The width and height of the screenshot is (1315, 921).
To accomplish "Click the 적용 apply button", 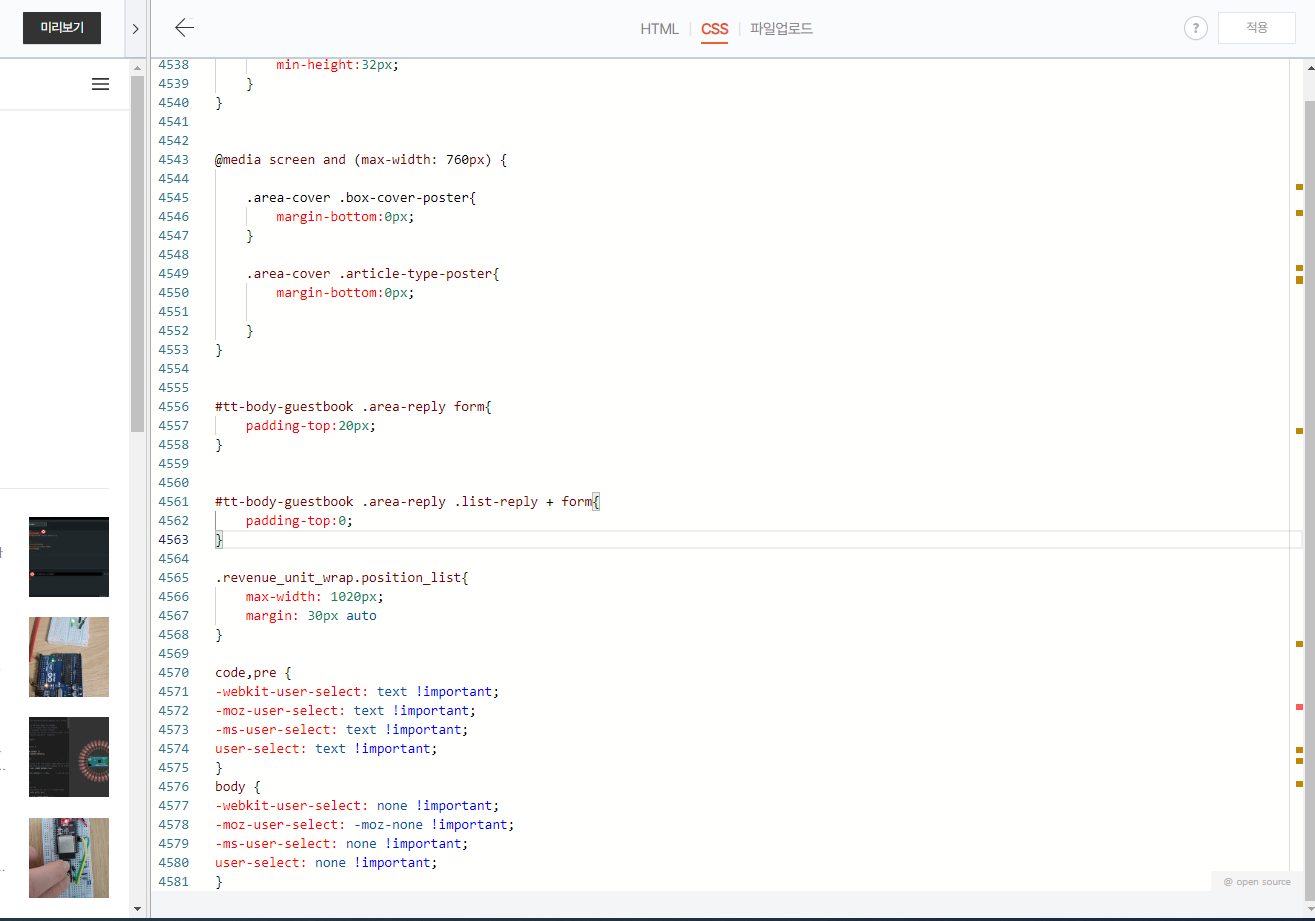I will [1256, 28].
